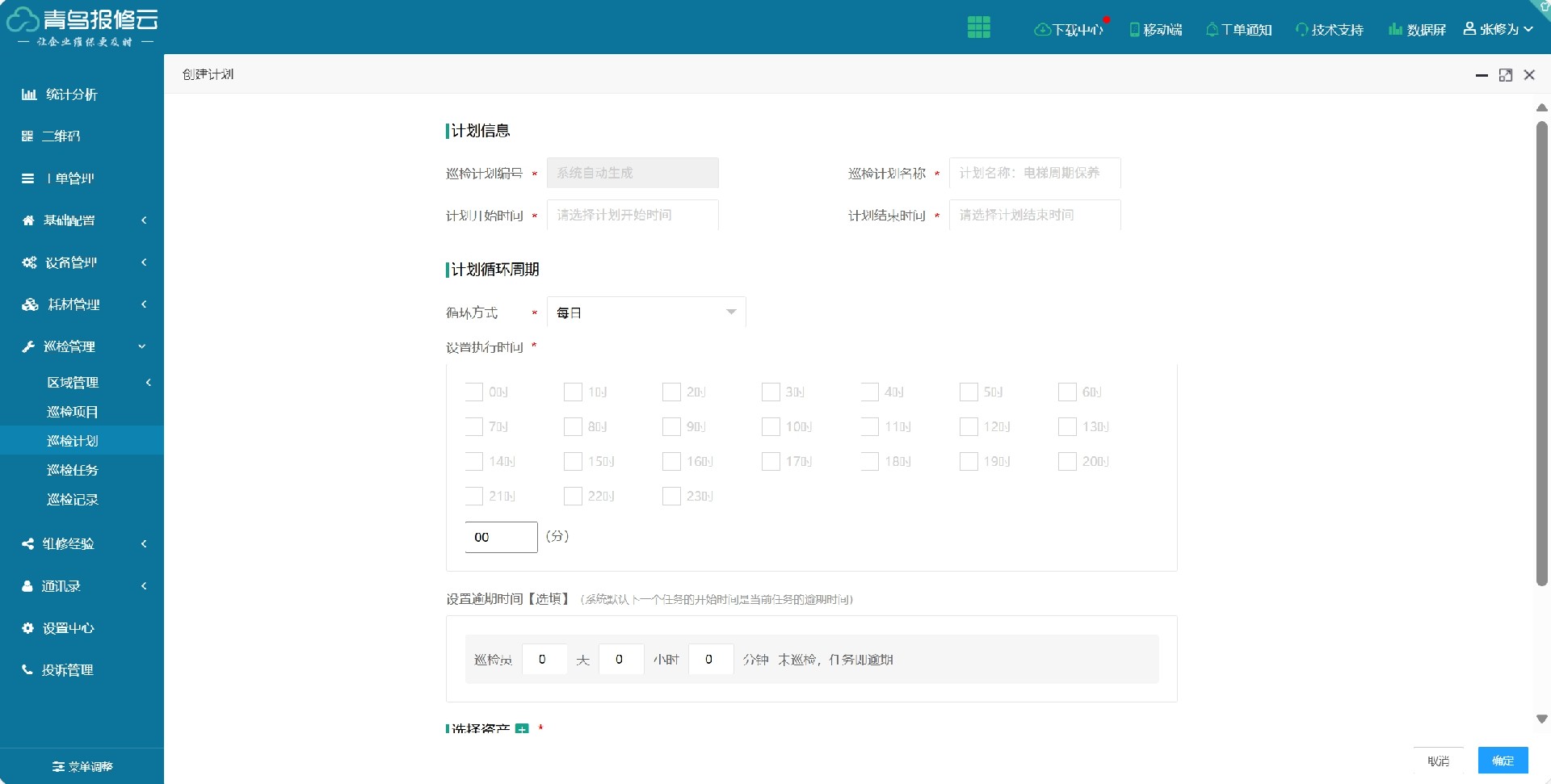
Task: Click the 确定 confirm button
Action: pyautogui.click(x=1503, y=760)
